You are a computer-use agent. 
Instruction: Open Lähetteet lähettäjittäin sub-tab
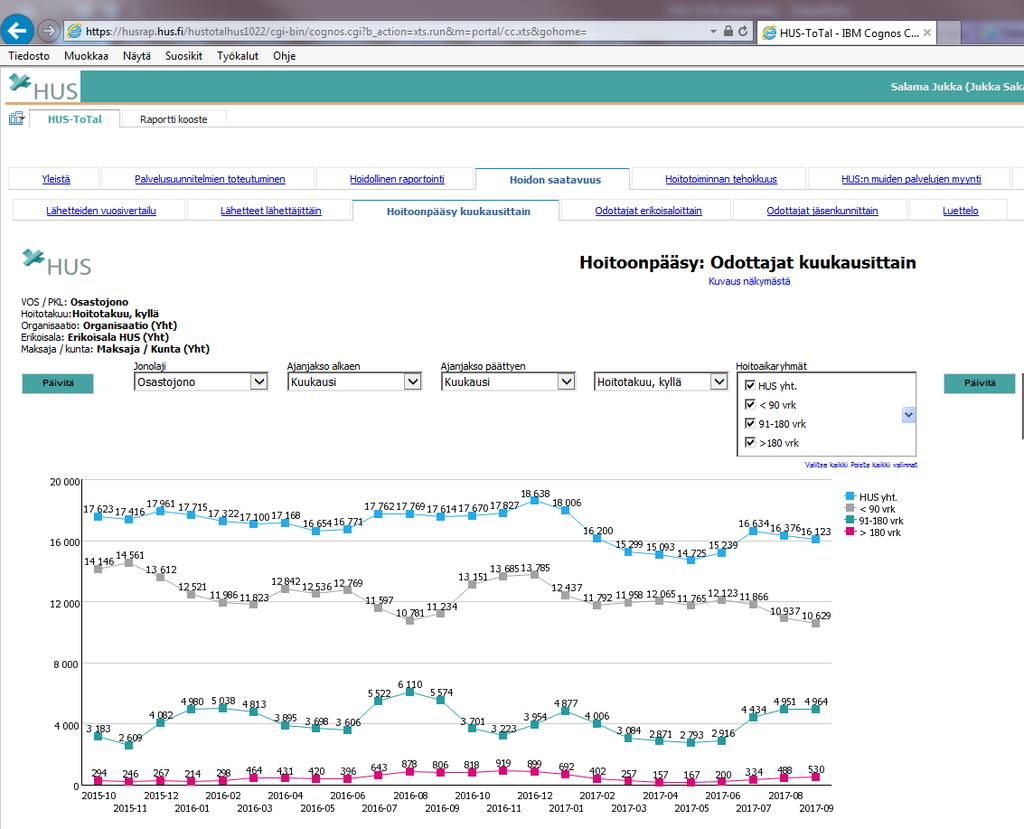click(270, 210)
